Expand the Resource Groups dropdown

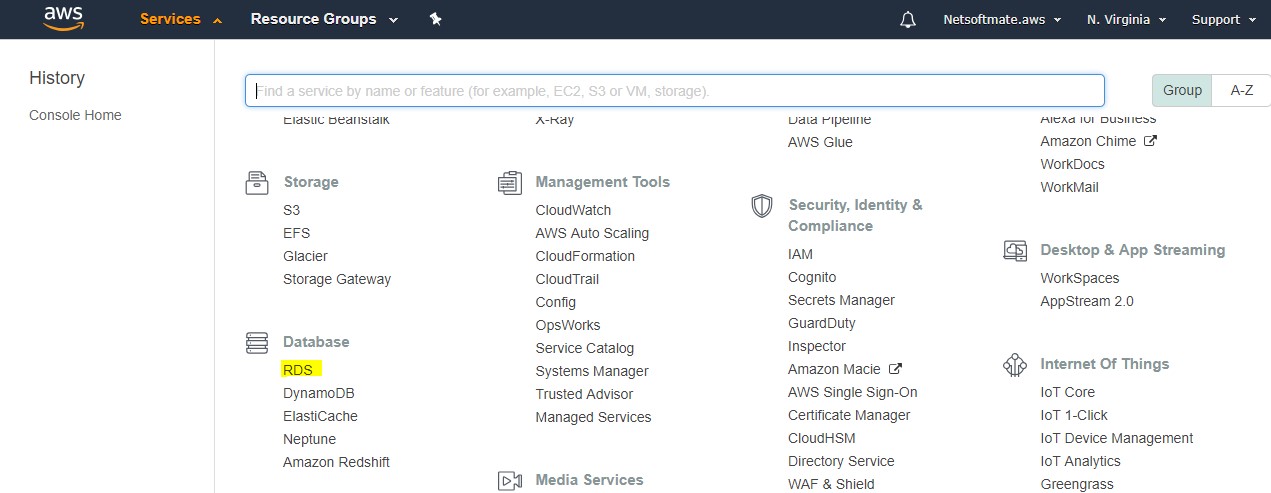click(323, 19)
